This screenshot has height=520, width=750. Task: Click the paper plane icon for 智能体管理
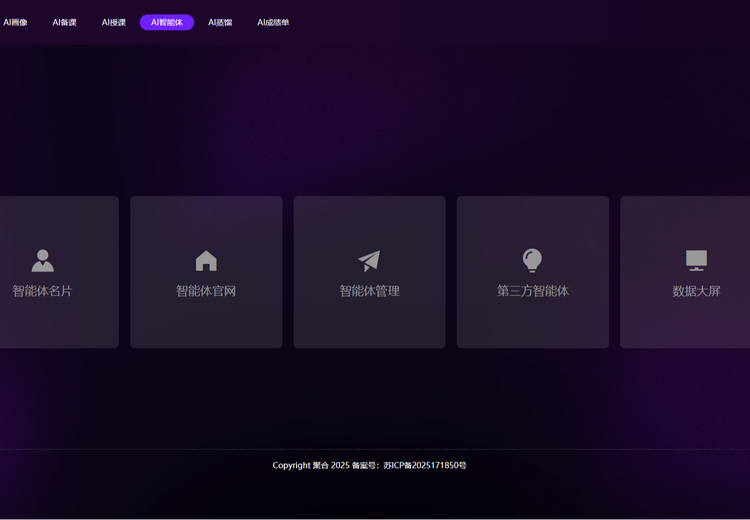point(369,260)
